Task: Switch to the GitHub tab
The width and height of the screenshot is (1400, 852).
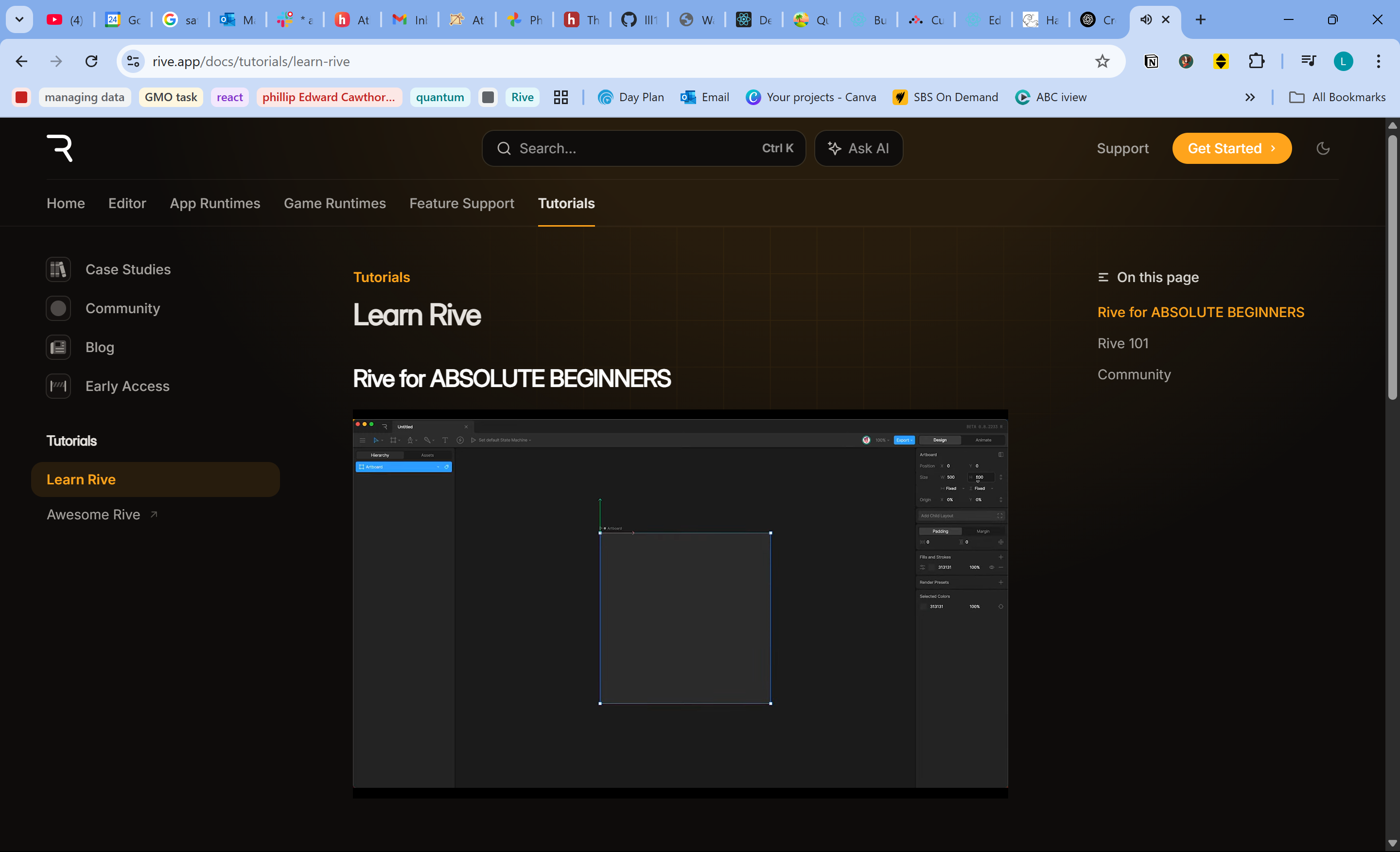Action: coord(639,20)
